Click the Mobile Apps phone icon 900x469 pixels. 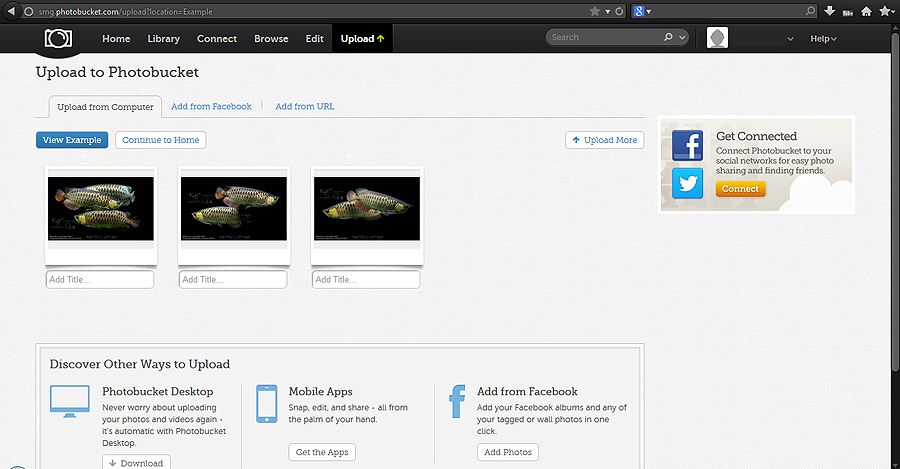(x=267, y=404)
